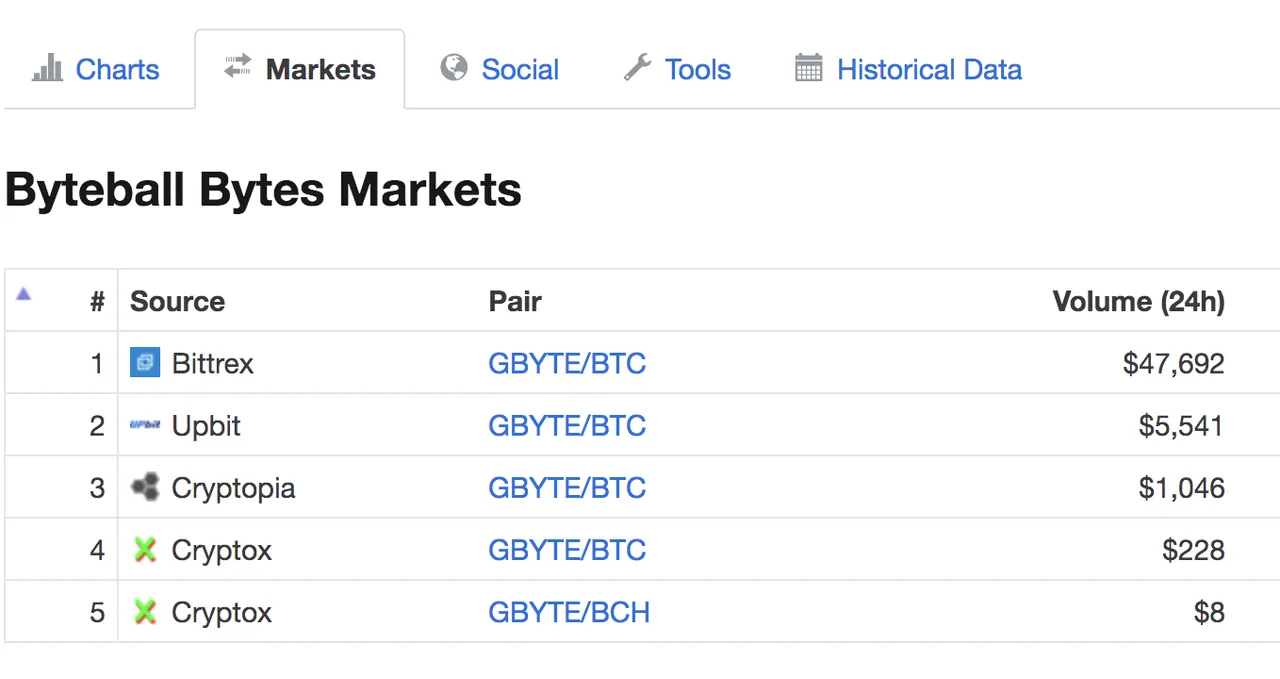The image size is (1280, 679).
Task: Click the $5,541 volume value
Action: [1181, 425]
